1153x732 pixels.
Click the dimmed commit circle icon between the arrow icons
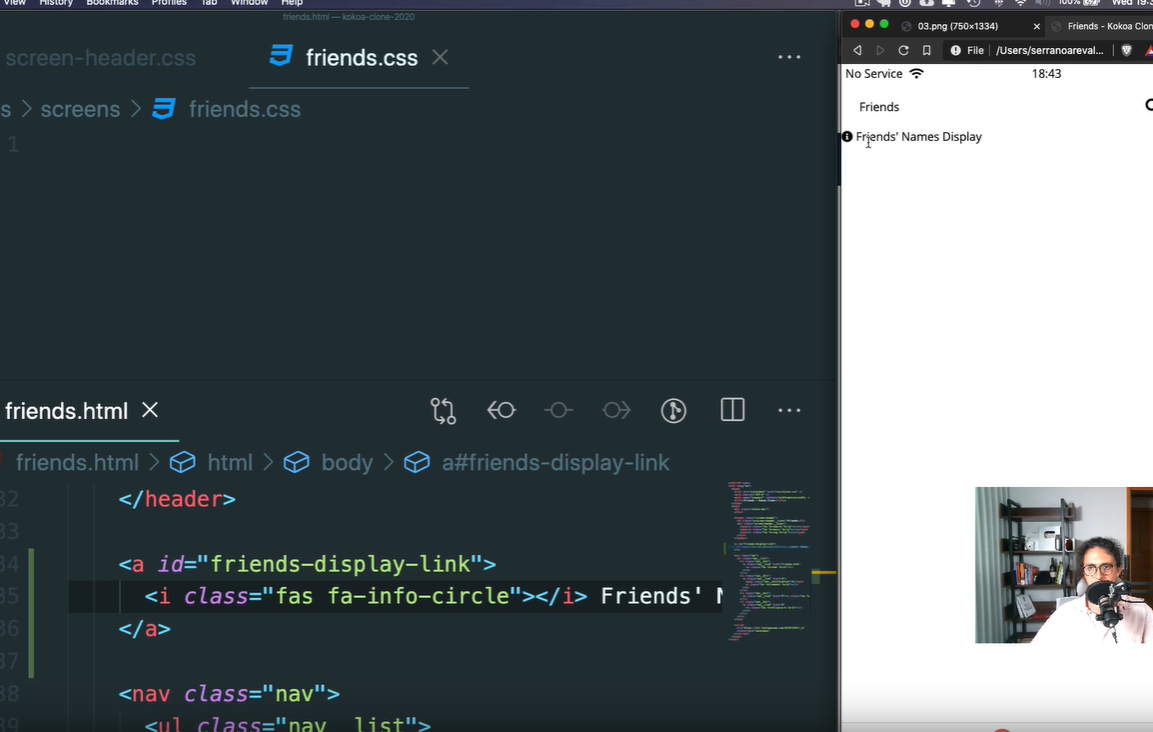(x=558, y=410)
